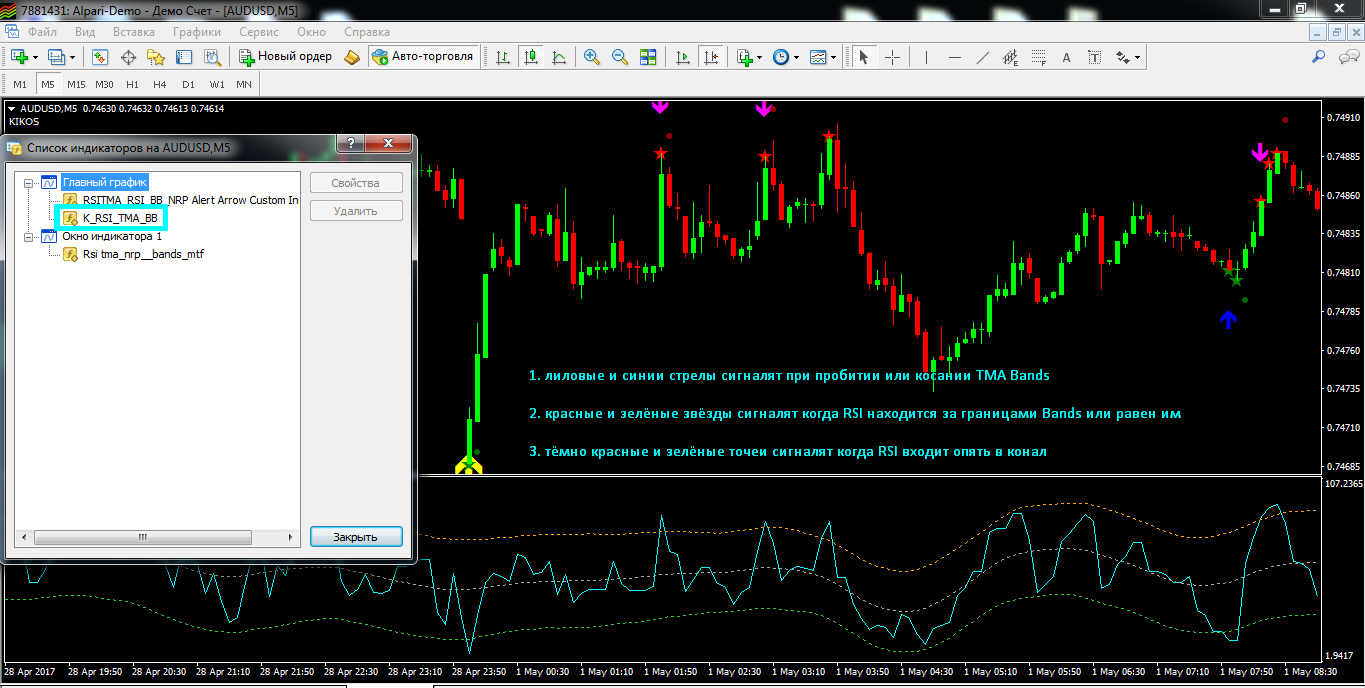Click the Zoom Out magnifier icon

coord(620,57)
